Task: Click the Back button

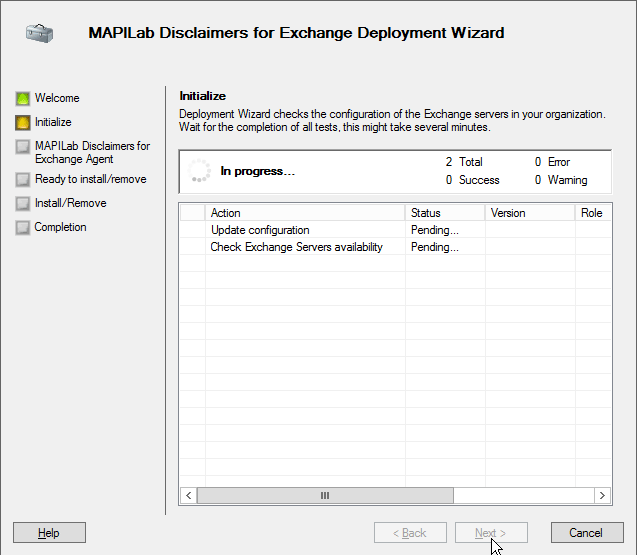Action: pyautogui.click(x=410, y=533)
